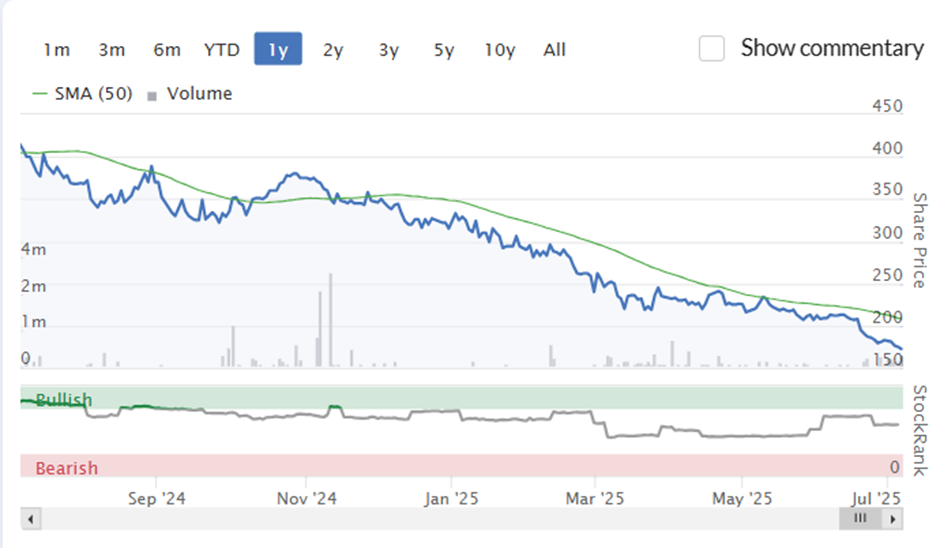
Task: Click the chart scrollbar handle grip
Action: [860, 518]
